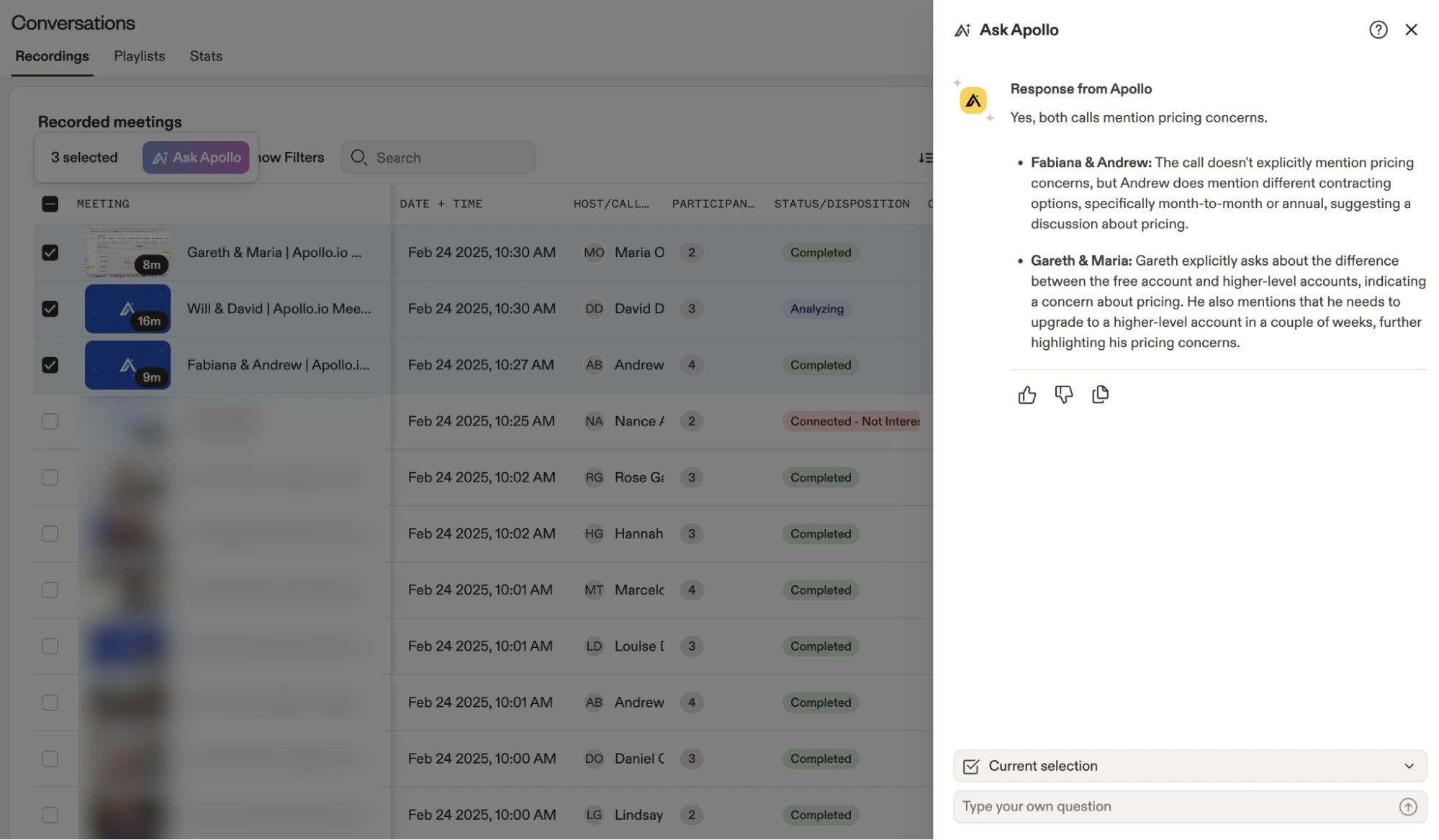Screen dimensions: 1439x840
Task: Click the RG avatar for Rose
Action: tap(594, 477)
